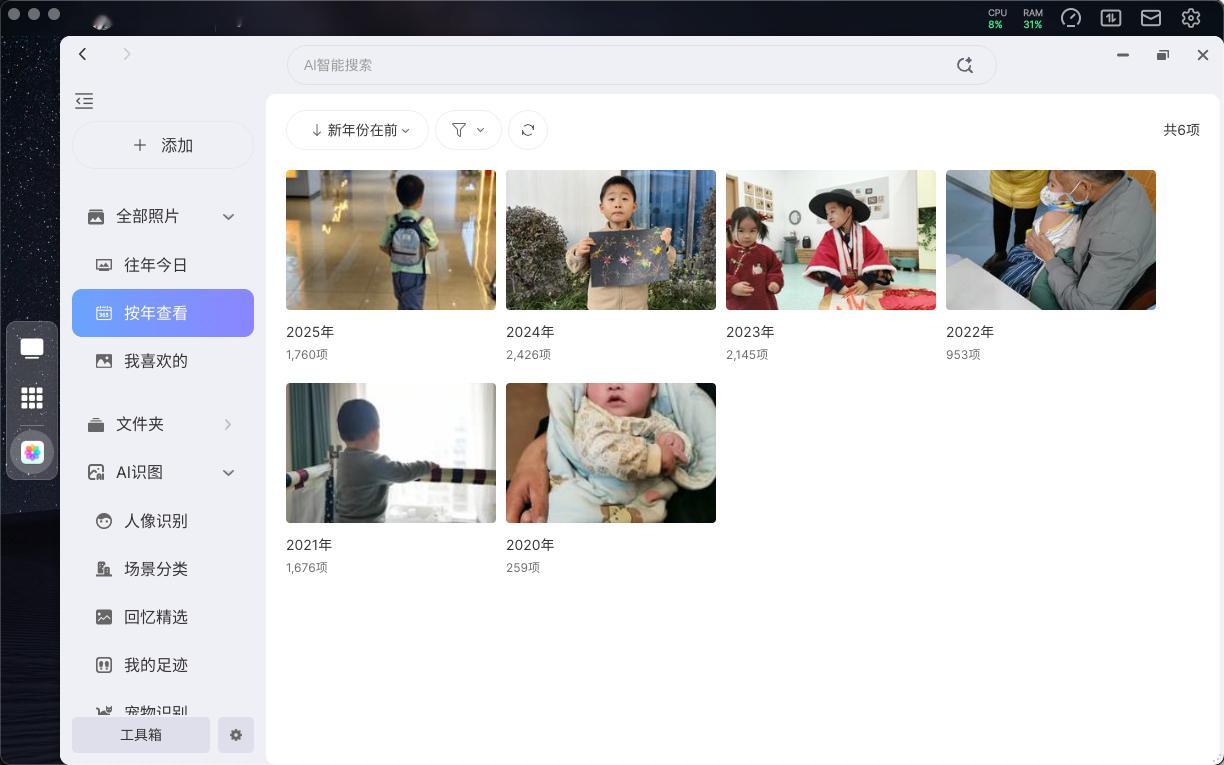Viewport: 1224px width, 765px height.
Task: Click the 259项 count text
Action: click(523, 568)
